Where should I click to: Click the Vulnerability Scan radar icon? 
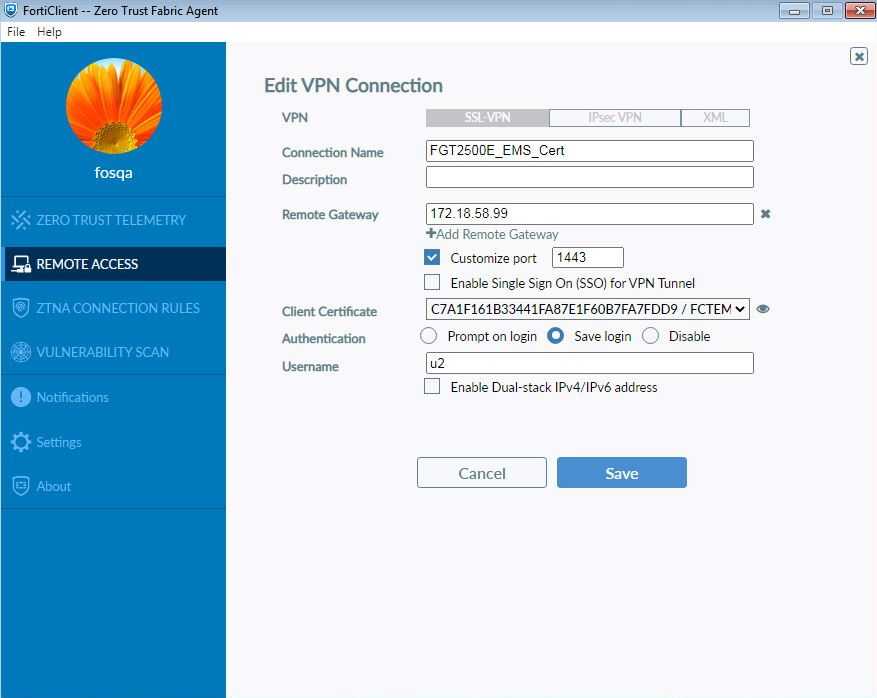tap(21, 352)
